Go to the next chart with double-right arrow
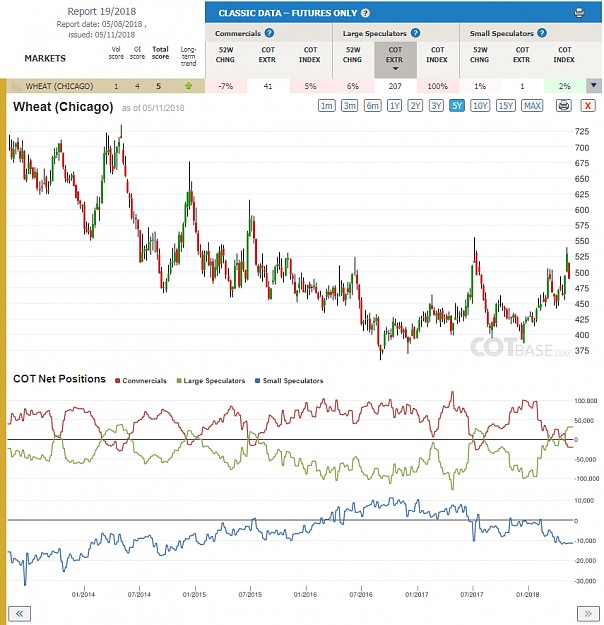The image size is (604, 625). (x=588, y=613)
